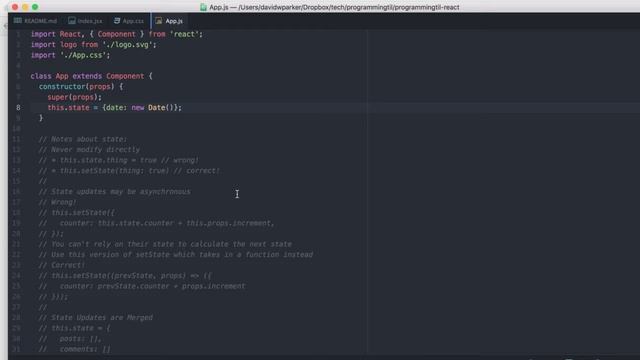Click "counter: prevState.counter + props.increment" comment

pos(153,286)
